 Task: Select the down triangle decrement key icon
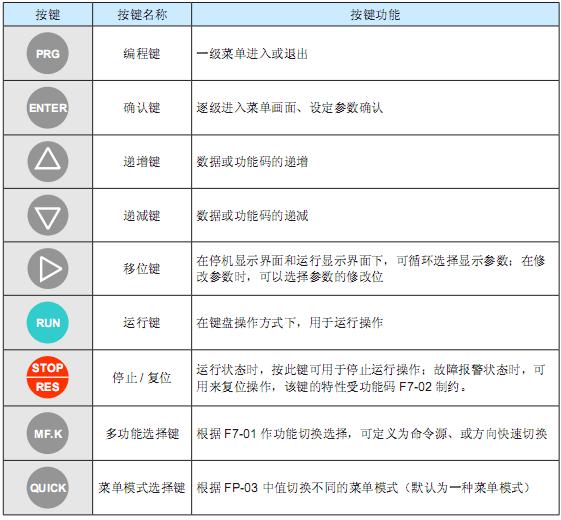click(48, 215)
